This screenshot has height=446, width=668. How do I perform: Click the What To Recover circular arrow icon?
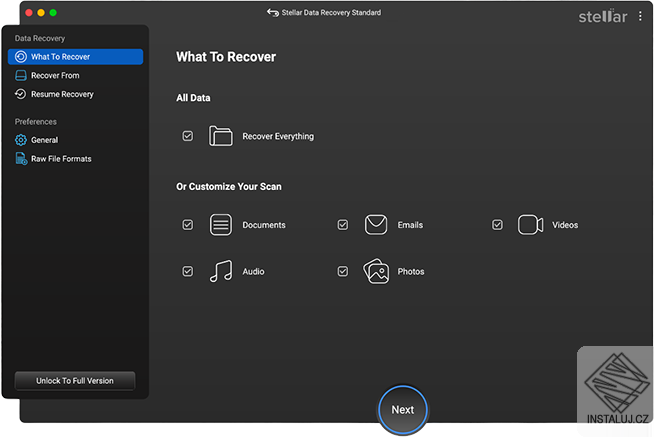coord(20,57)
